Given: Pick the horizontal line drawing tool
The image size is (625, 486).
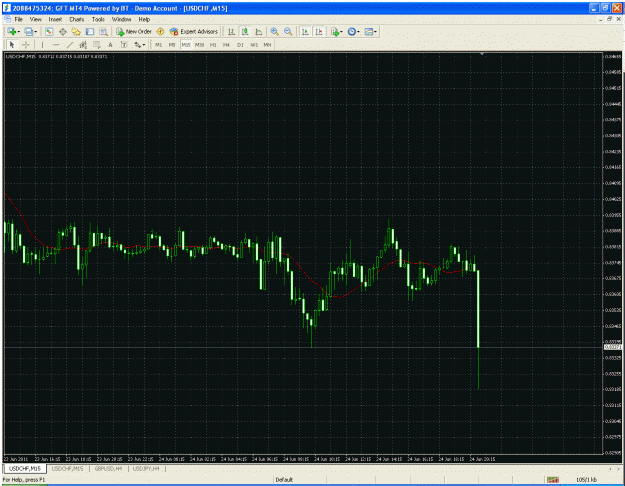Looking at the screenshot, I should (x=56, y=45).
